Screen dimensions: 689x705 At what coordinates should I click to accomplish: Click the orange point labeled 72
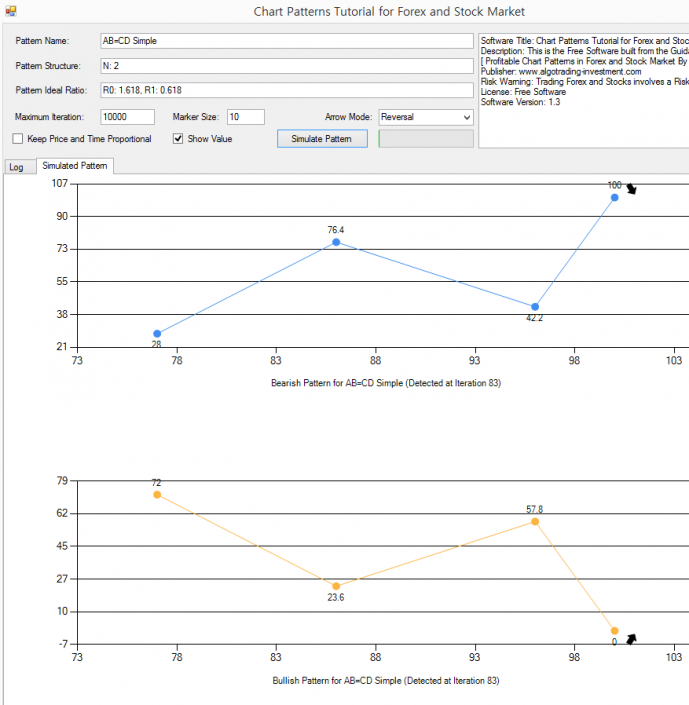(x=157, y=495)
